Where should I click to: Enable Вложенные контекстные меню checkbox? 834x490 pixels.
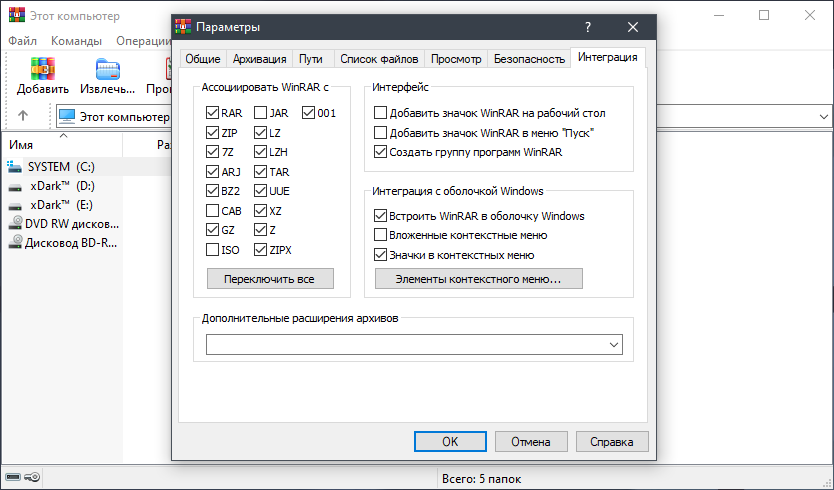[x=380, y=235]
